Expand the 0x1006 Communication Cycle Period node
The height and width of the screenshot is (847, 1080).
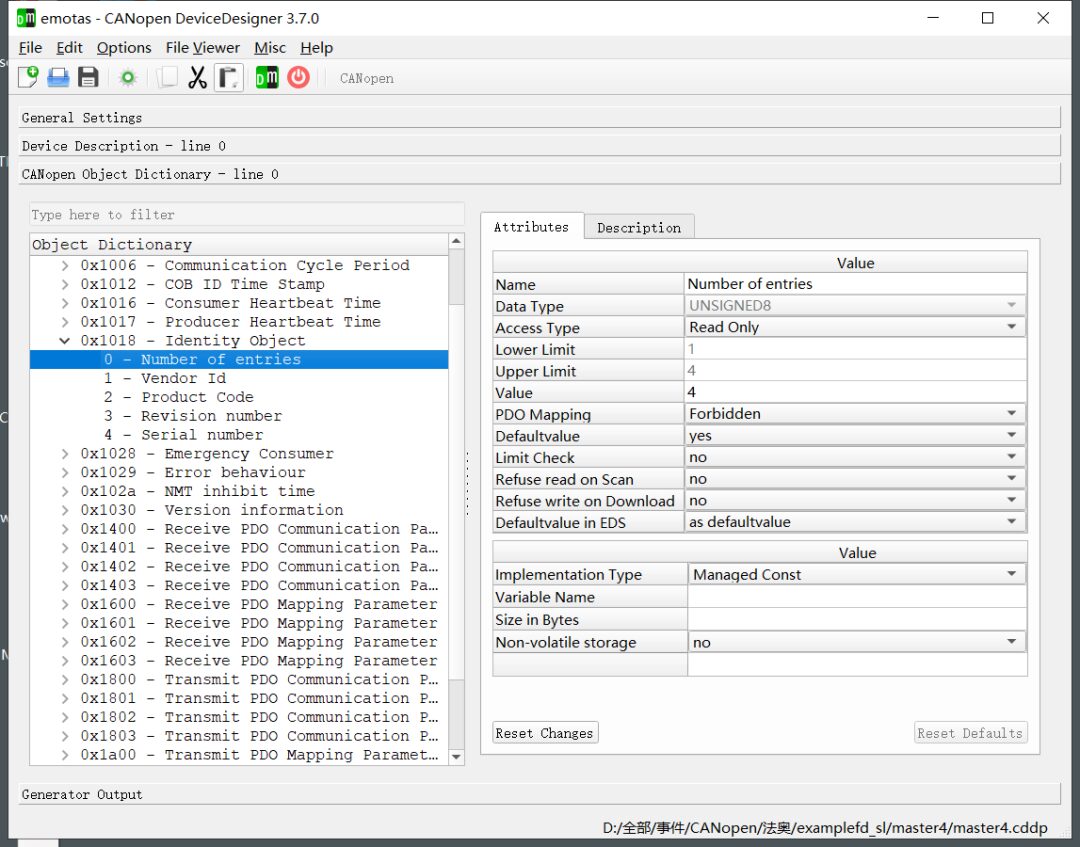click(64, 265)
